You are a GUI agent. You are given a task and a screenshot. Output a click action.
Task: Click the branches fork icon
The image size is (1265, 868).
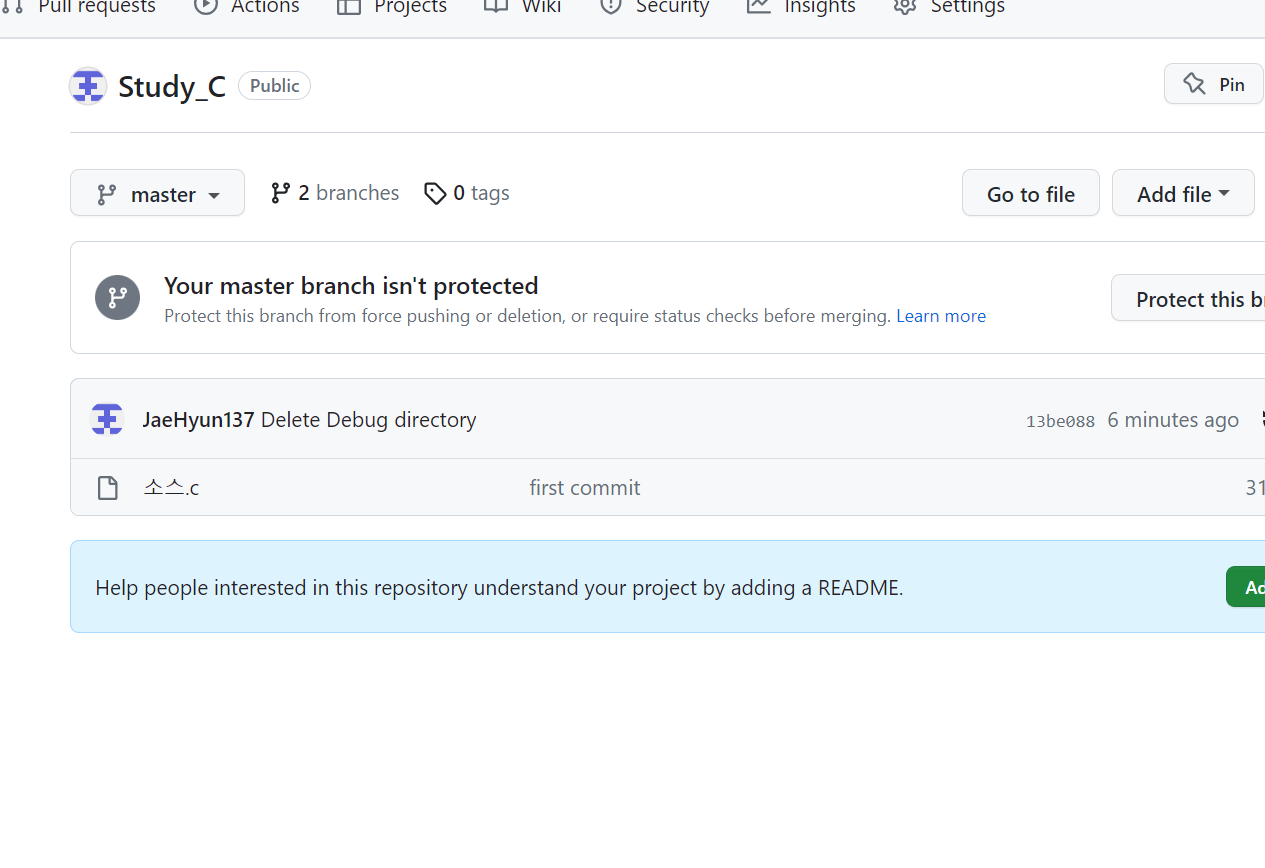click(x=281, y=193)
